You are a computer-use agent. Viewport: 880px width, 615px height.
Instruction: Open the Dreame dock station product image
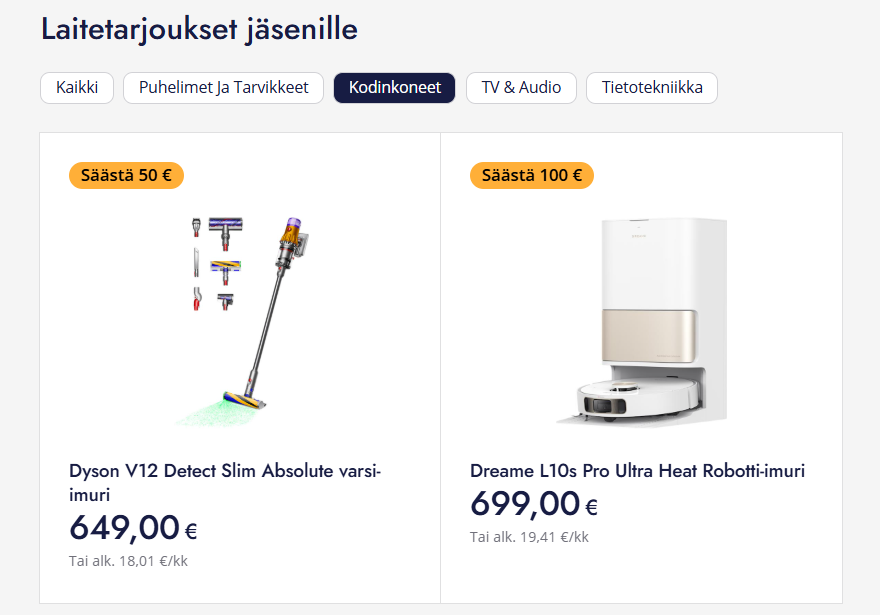(x=643, y=320)
